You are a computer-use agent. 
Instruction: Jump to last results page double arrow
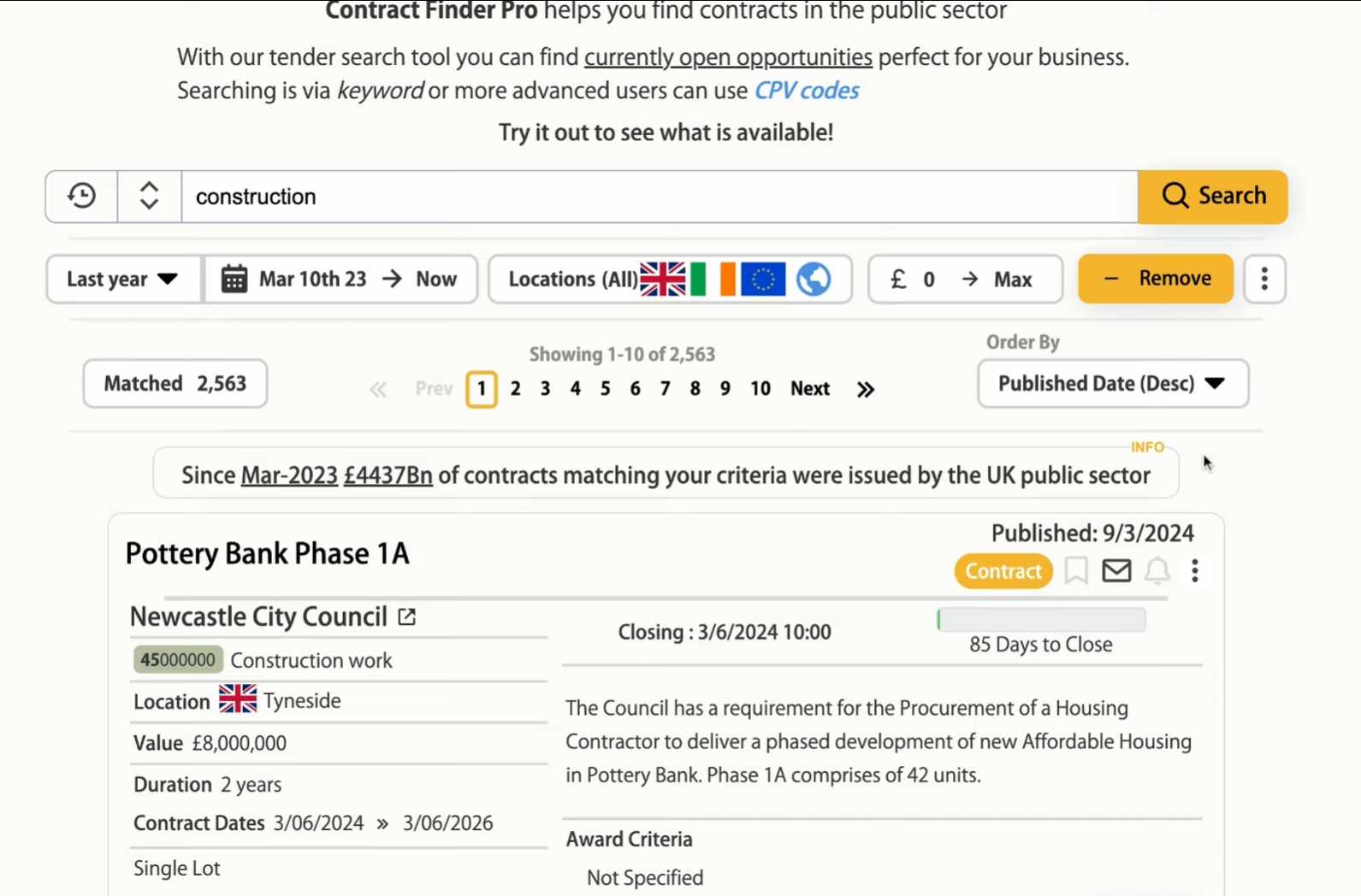(866, 389)
